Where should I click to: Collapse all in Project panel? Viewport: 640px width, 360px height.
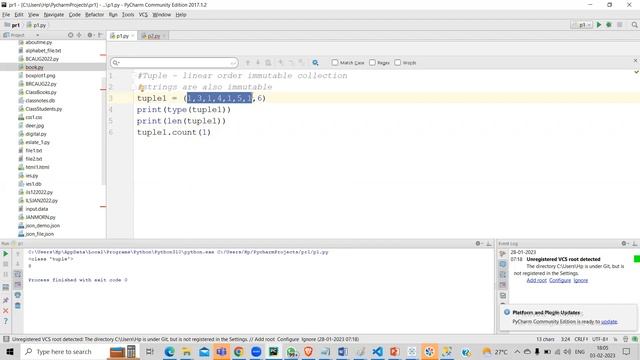79,36
